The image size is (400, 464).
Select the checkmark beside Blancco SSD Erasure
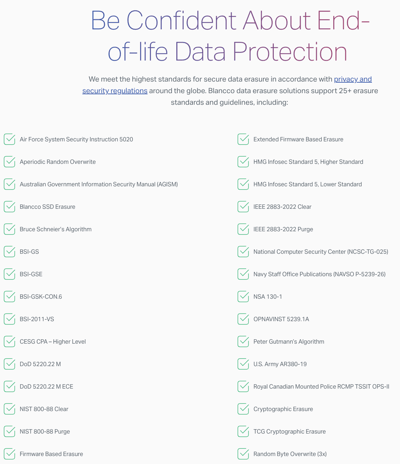(x=9, y=207)
